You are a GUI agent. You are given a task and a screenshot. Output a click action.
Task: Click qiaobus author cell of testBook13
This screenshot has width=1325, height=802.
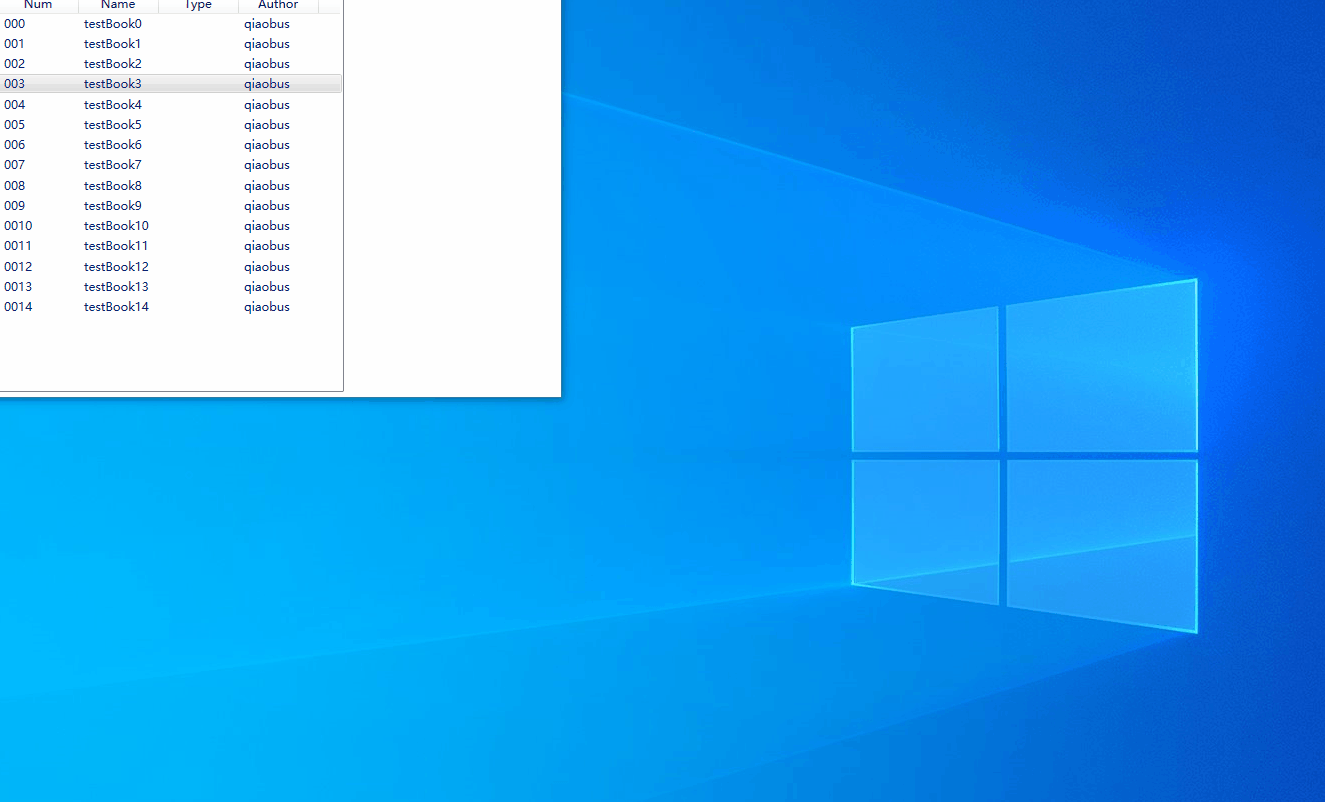267,286
